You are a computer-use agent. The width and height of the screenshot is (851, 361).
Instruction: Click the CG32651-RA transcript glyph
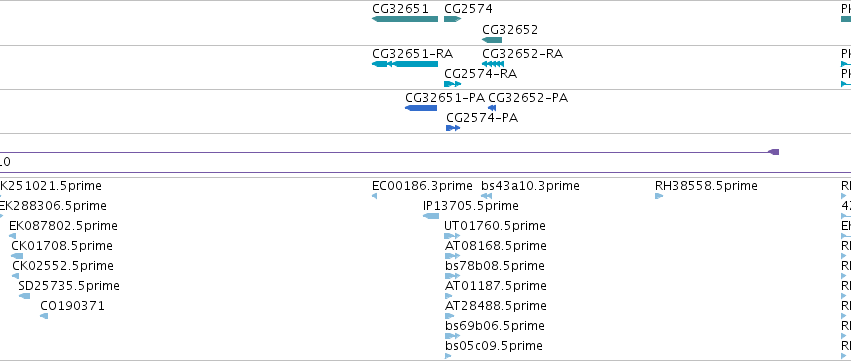click(x=405, y=64)
